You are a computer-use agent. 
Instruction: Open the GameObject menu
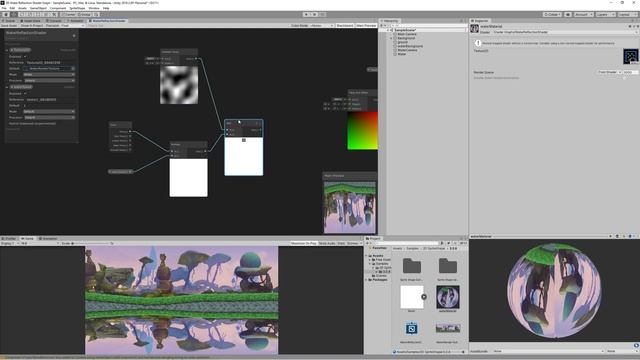click(x=38, y=8)
